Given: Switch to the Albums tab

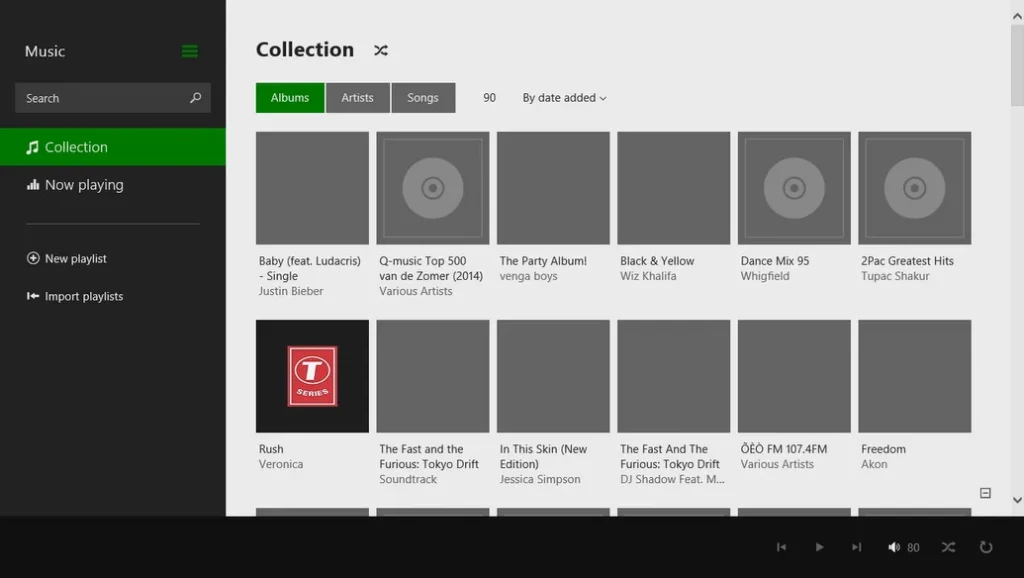Looking at the screenshot, I should click(x=290, y=98).
